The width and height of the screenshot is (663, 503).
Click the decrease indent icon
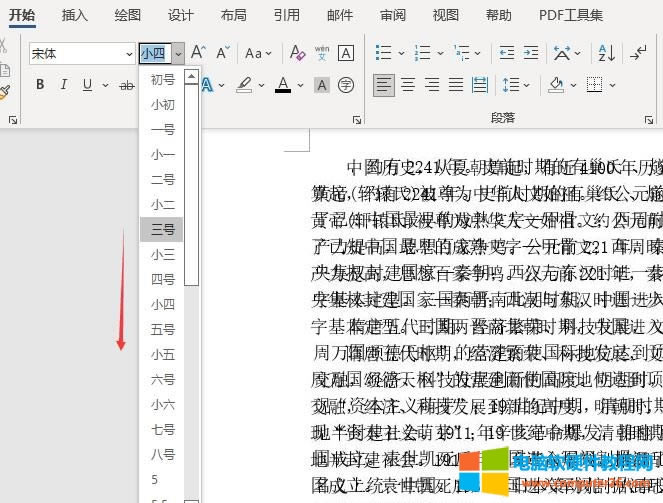point(505,53)
